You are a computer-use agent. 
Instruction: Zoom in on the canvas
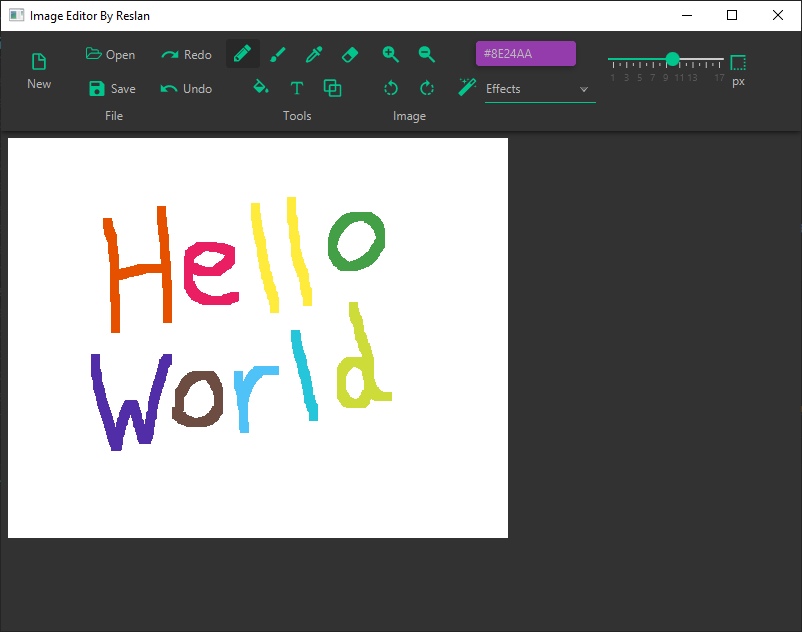pos(390,53)
